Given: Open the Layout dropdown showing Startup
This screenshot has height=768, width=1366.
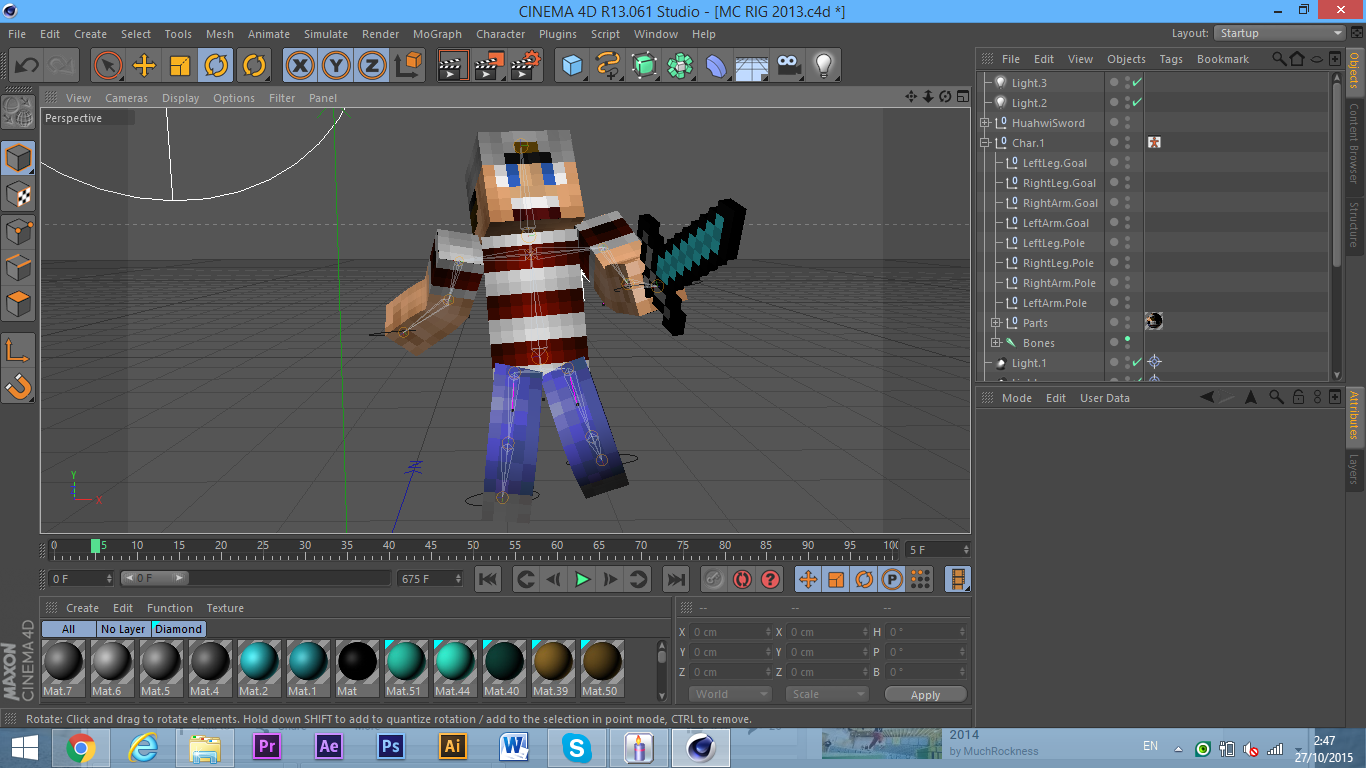Looking at the screenshot, I should click(x=1280, y=33).
